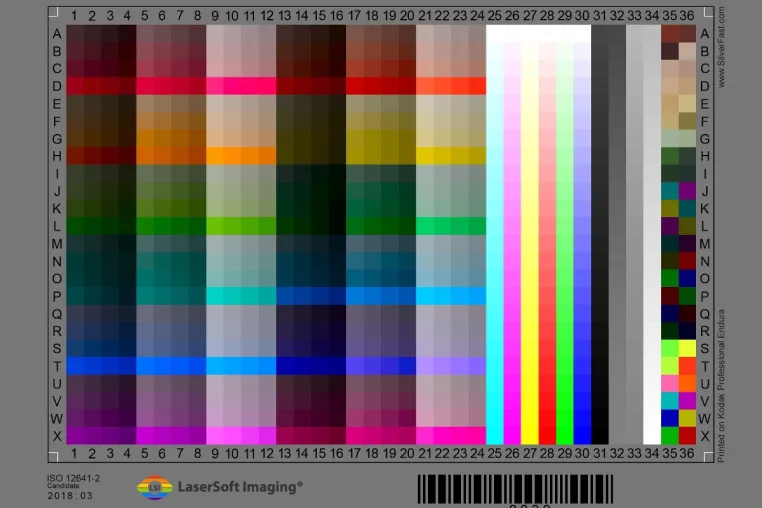Select the orange-red patch at D24
This screenshot has height=508, width=762.
coord(477,86)
